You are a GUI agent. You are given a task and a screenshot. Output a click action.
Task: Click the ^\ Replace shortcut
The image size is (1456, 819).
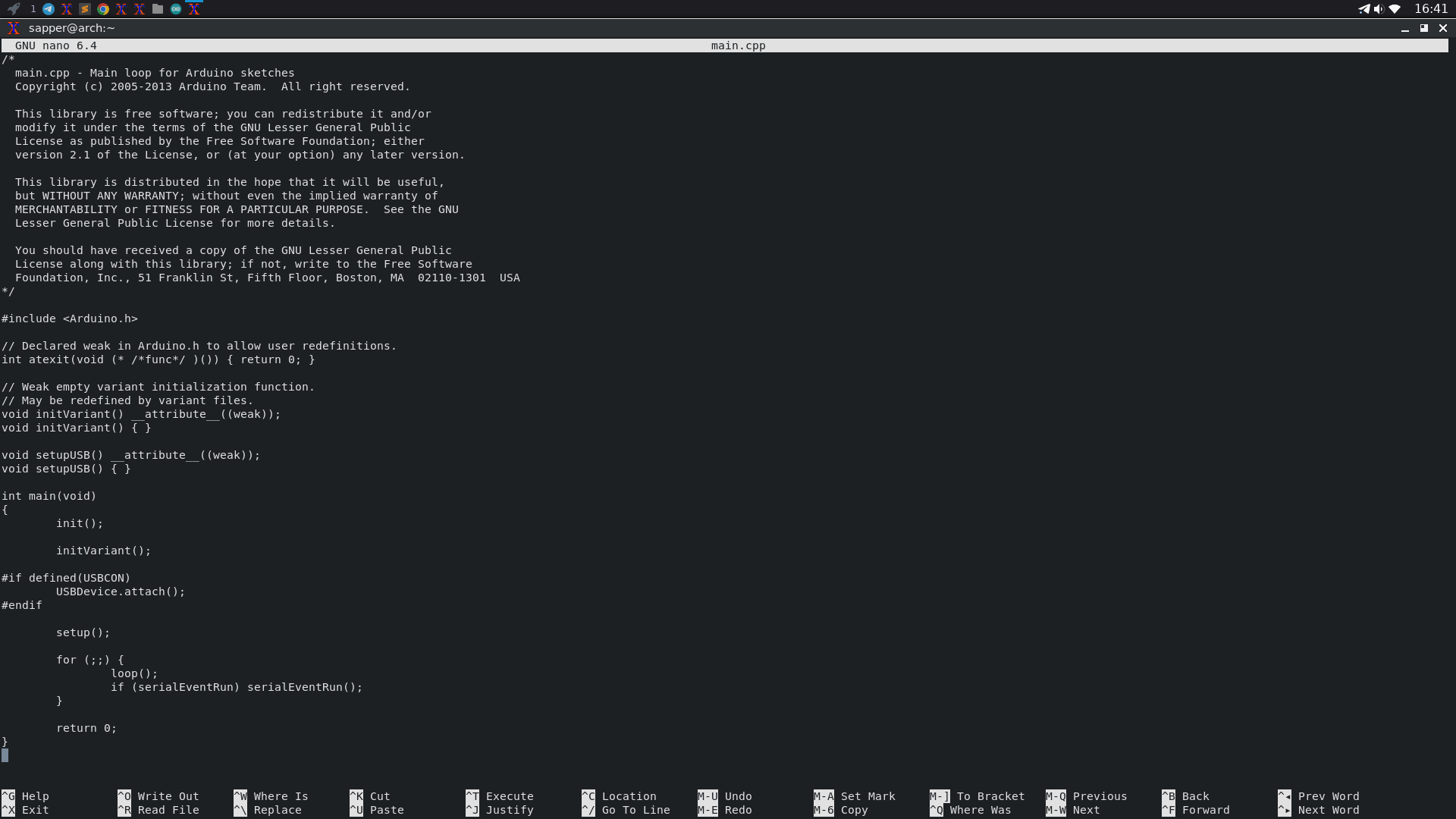point(268,810)
